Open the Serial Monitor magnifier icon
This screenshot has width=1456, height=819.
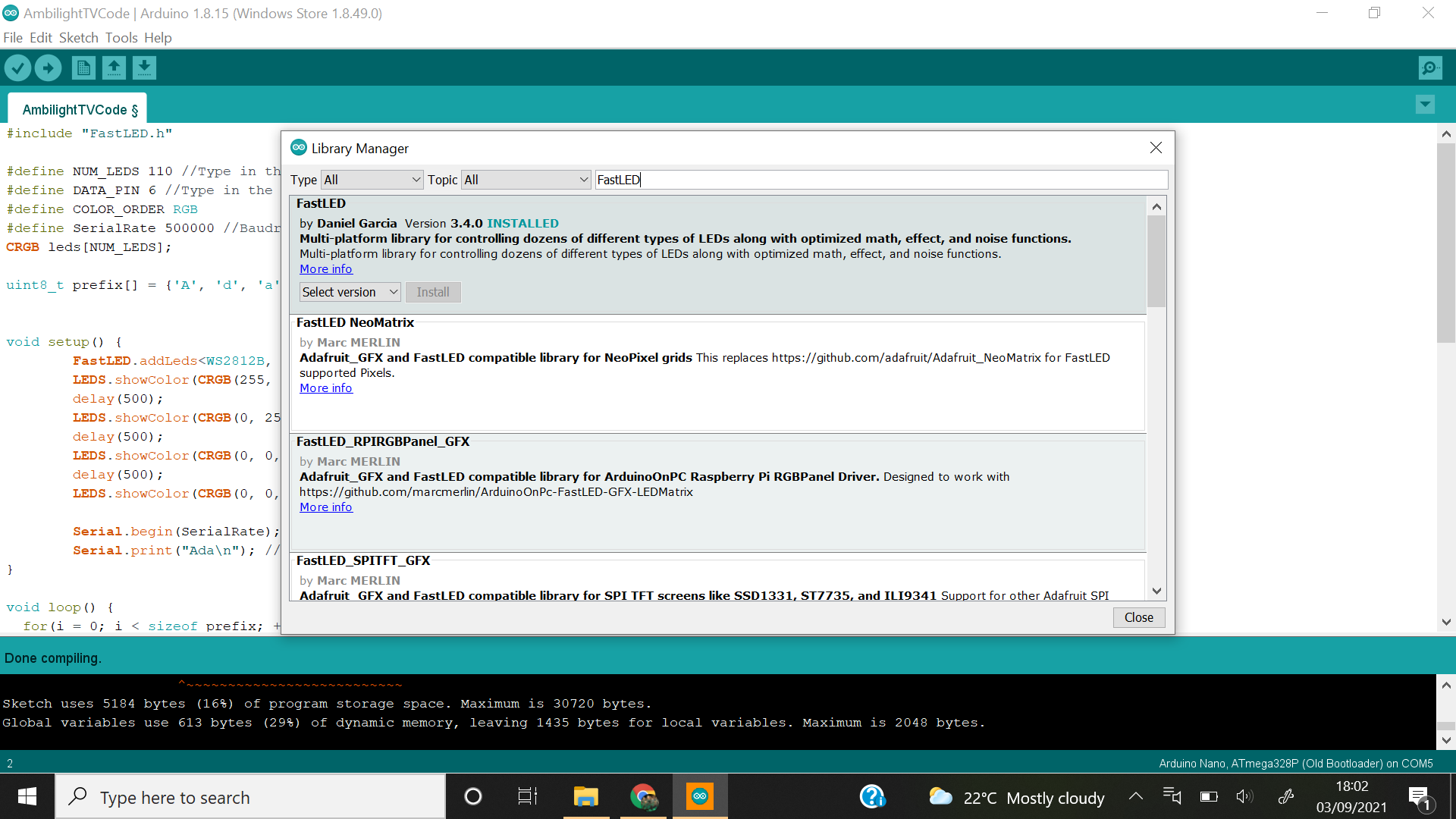pos(1429,68)
